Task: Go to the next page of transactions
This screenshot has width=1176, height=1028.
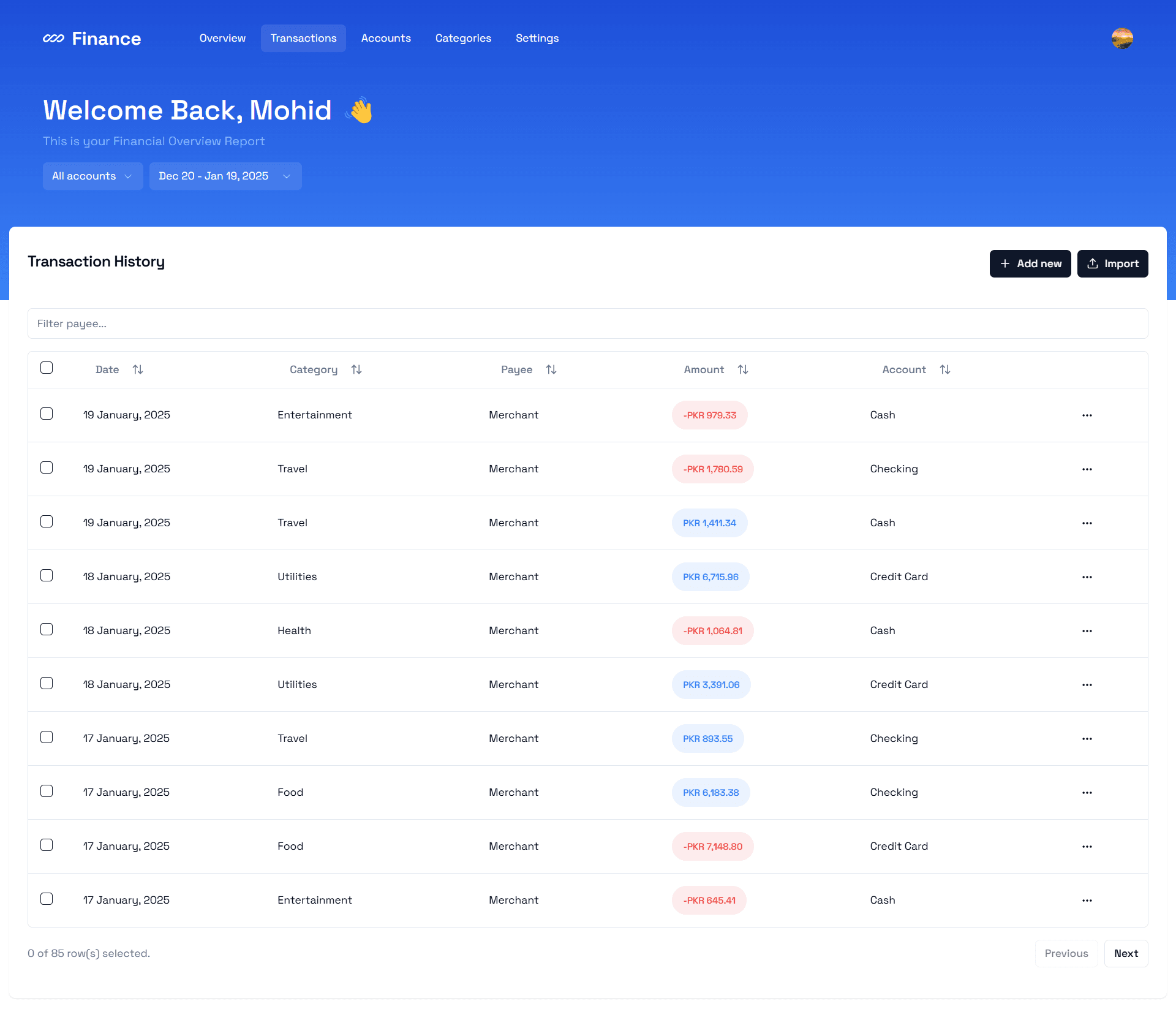Action: tap(1126, 953)
